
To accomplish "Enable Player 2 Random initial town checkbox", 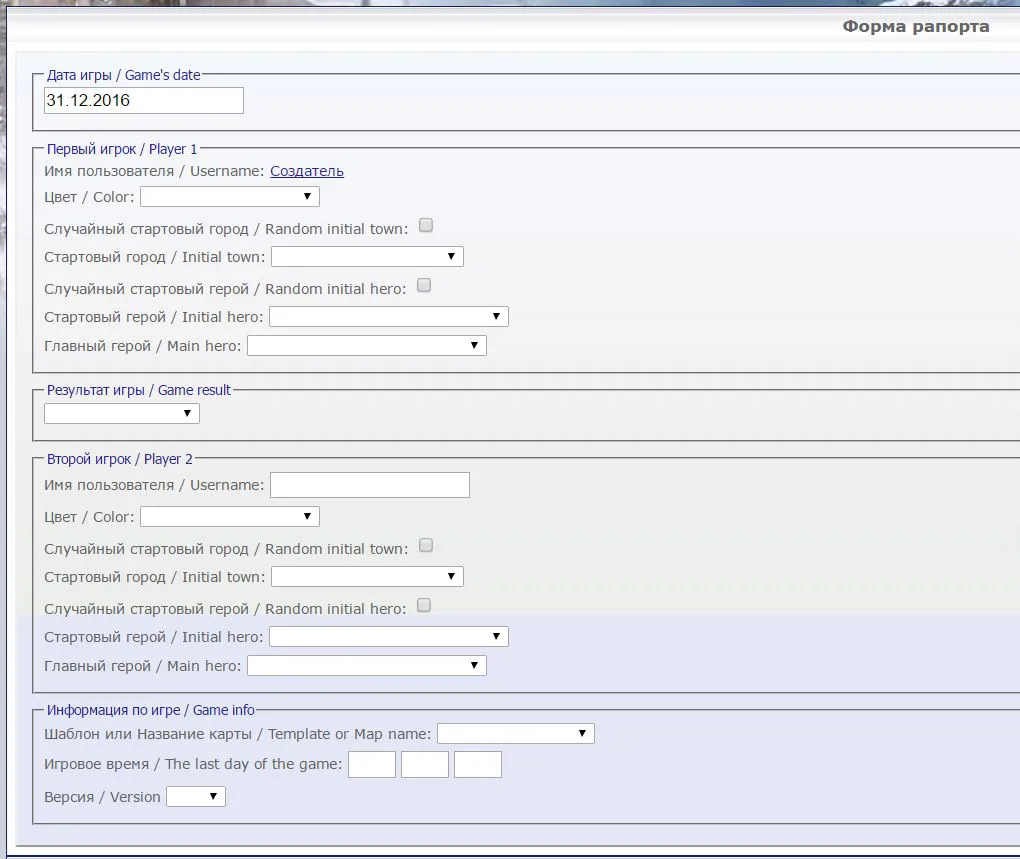I will pos(426,545).
